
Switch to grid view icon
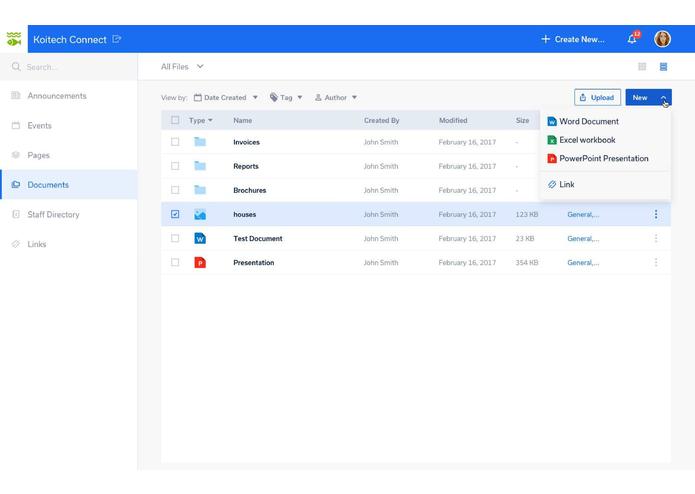(642, 66)
